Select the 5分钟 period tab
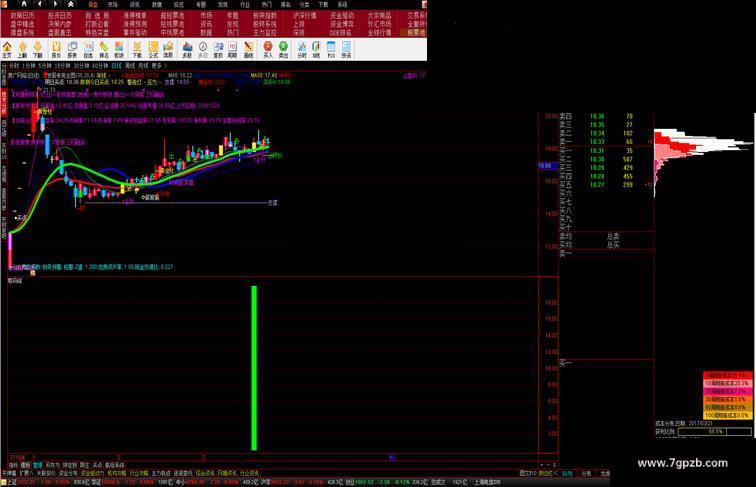Screen dimensions: 756x487 (44, 66)
